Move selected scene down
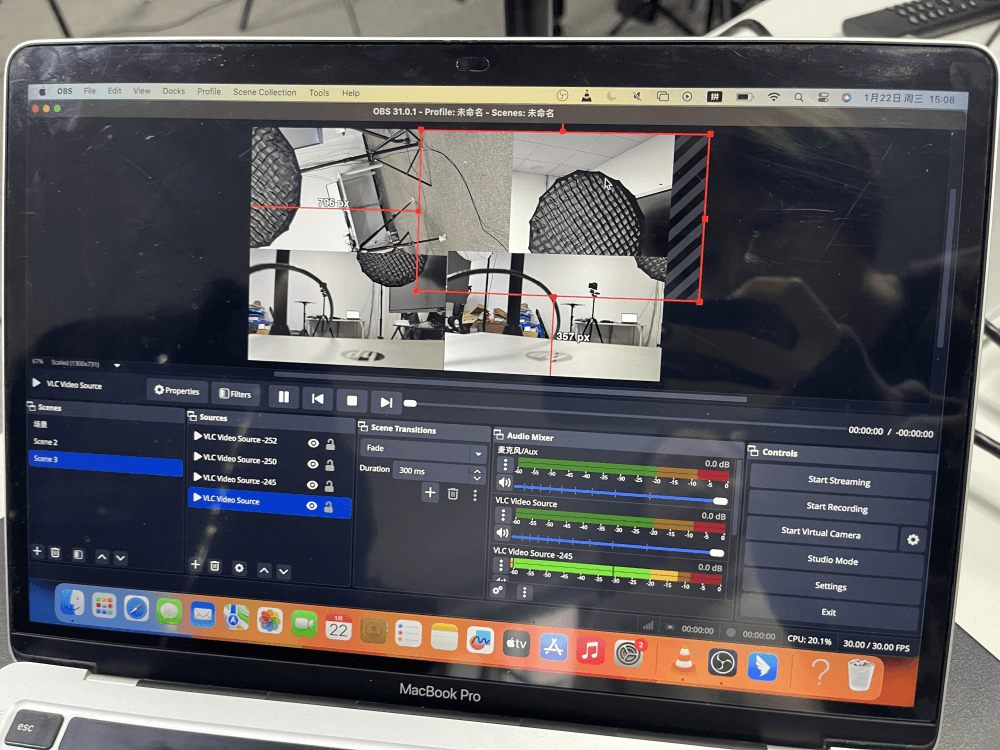Screen dimensions: 1000x750 (121, 558)
